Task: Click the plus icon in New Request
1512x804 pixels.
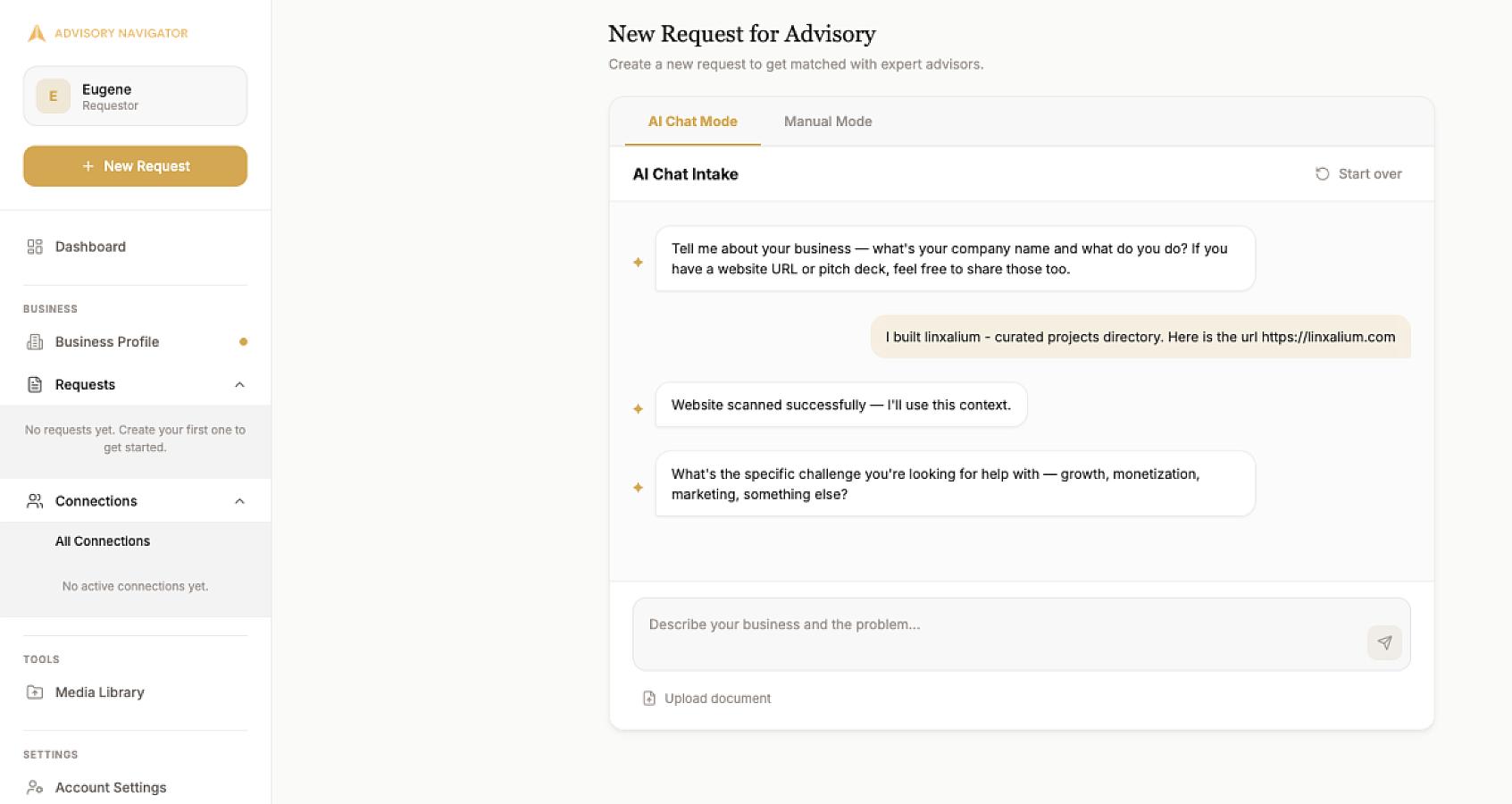Action: pyautogui.click(x=88, y=166)
